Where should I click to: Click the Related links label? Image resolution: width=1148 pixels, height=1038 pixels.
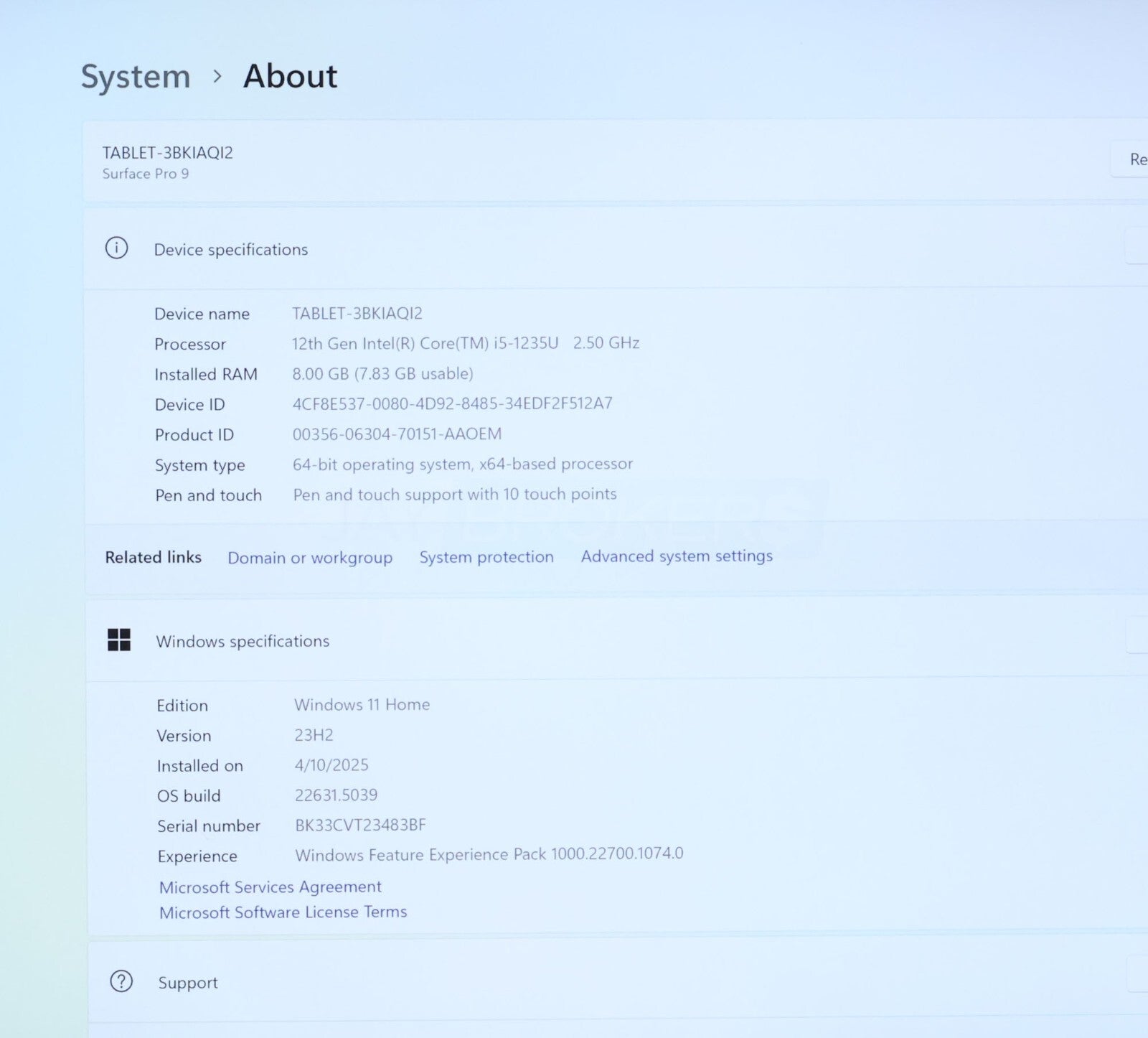[154, 557]
